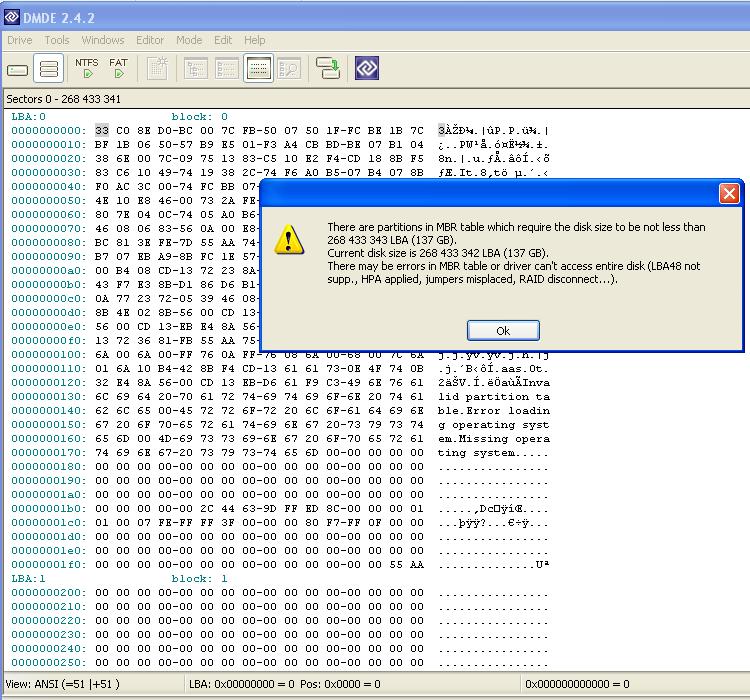Start NTFS search toolbar button
Image resolution: width=750 pixels, height=700 pixels.
coord(87,68)
